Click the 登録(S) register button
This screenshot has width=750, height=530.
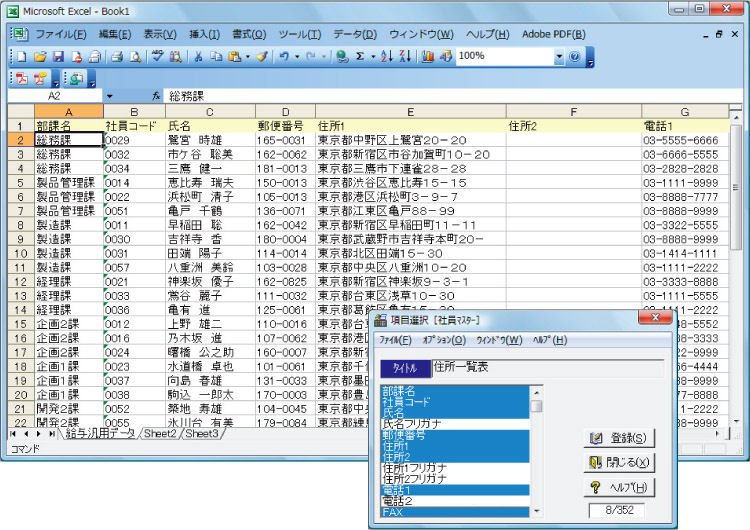[x=619, y=438]
